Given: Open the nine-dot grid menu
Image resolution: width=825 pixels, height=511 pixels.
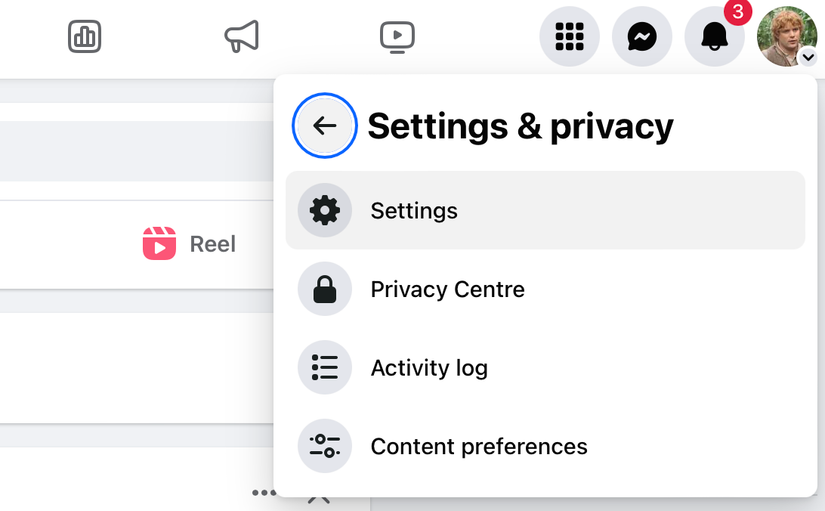Looking at the screenshot, I should [x=569, y=37].
